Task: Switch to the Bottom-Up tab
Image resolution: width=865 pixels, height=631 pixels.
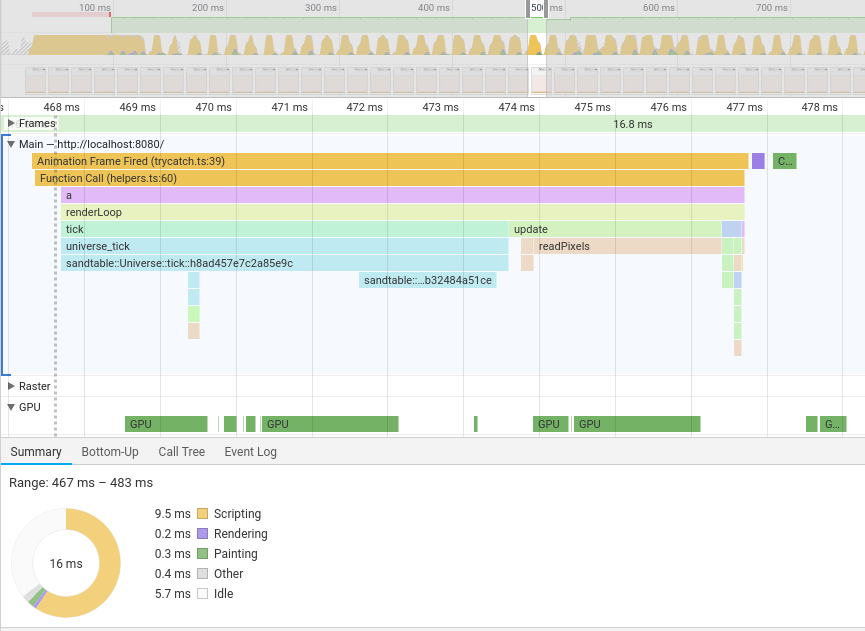Action: [110, 452]
